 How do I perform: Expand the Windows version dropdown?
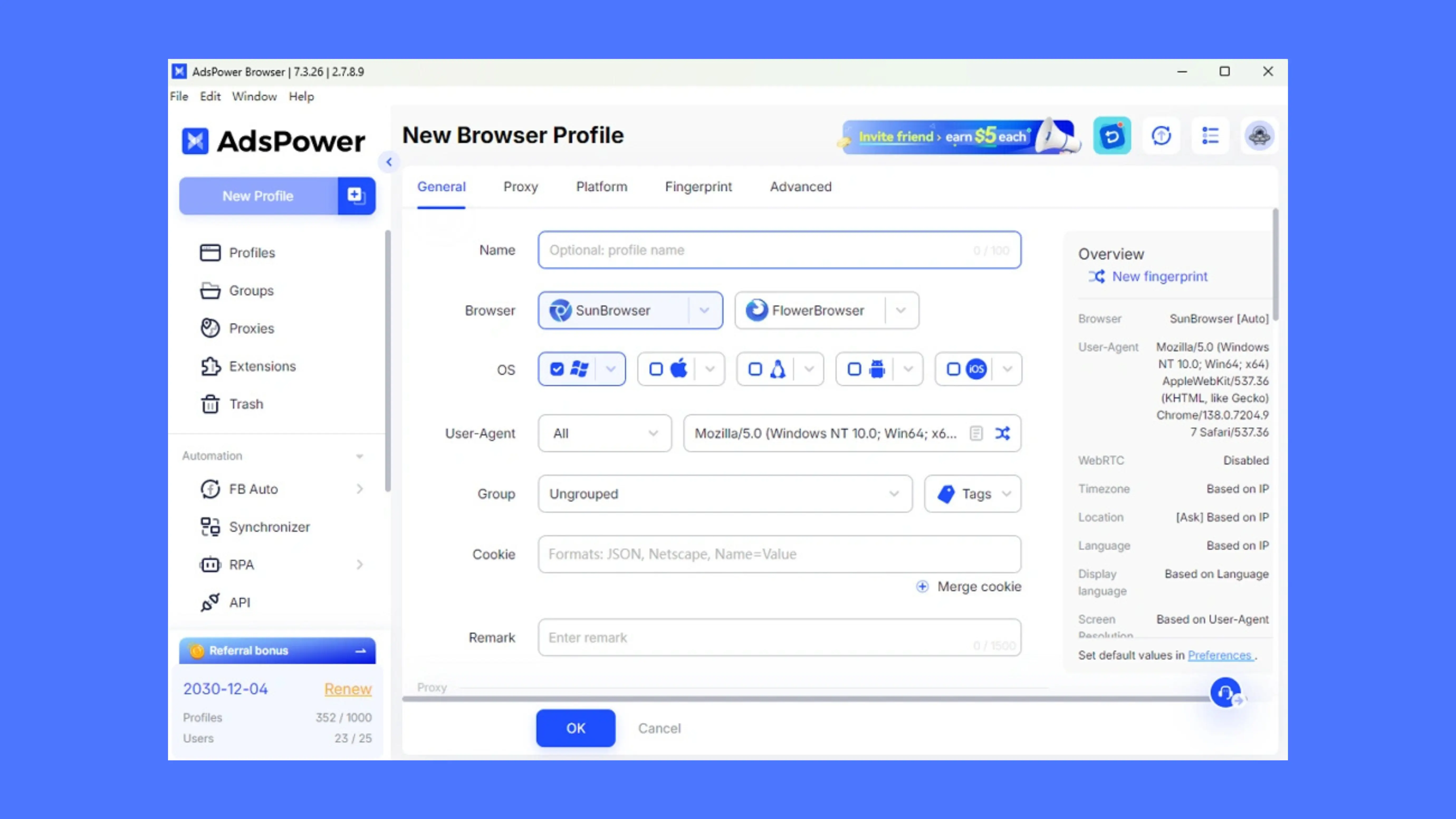click(x=610, y=369)
